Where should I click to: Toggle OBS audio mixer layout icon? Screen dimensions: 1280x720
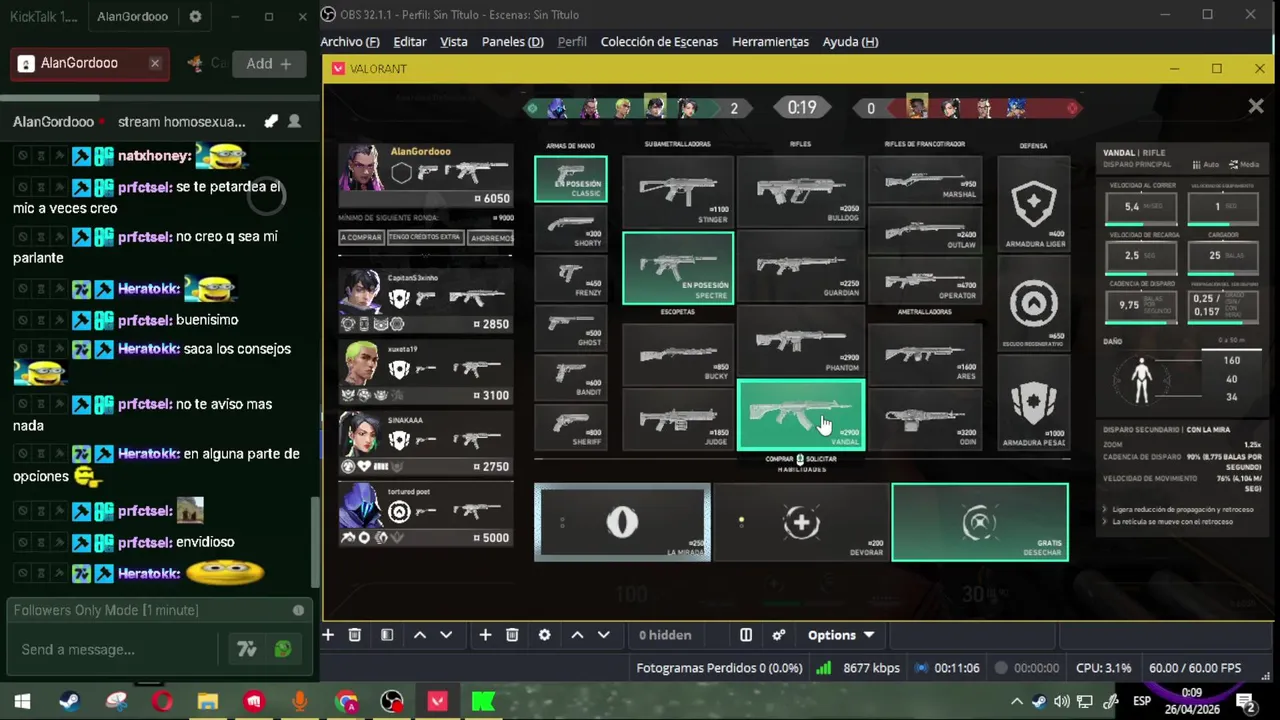746,635
